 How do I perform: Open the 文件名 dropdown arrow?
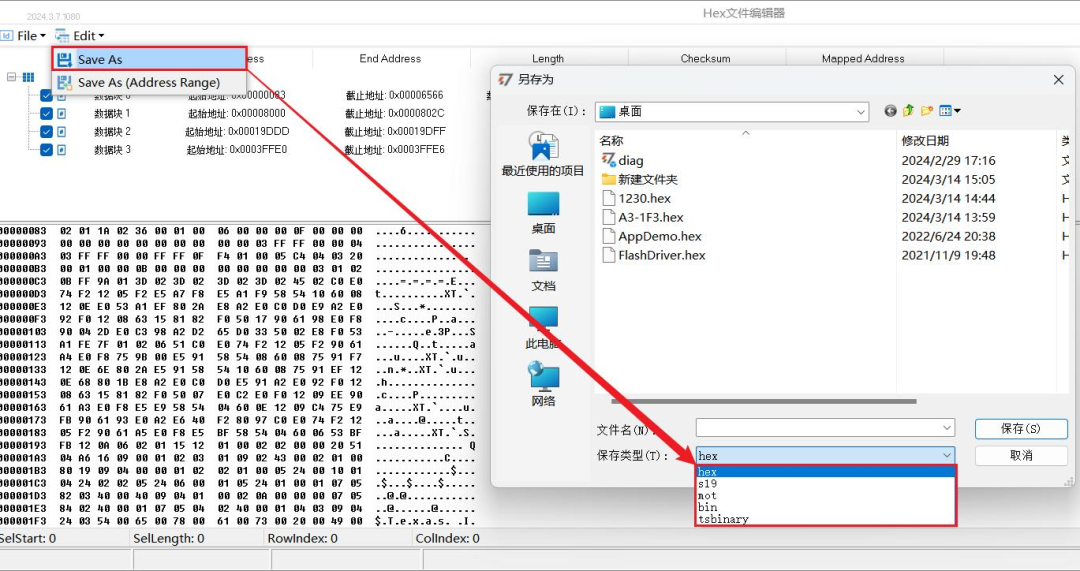point(947,428)
